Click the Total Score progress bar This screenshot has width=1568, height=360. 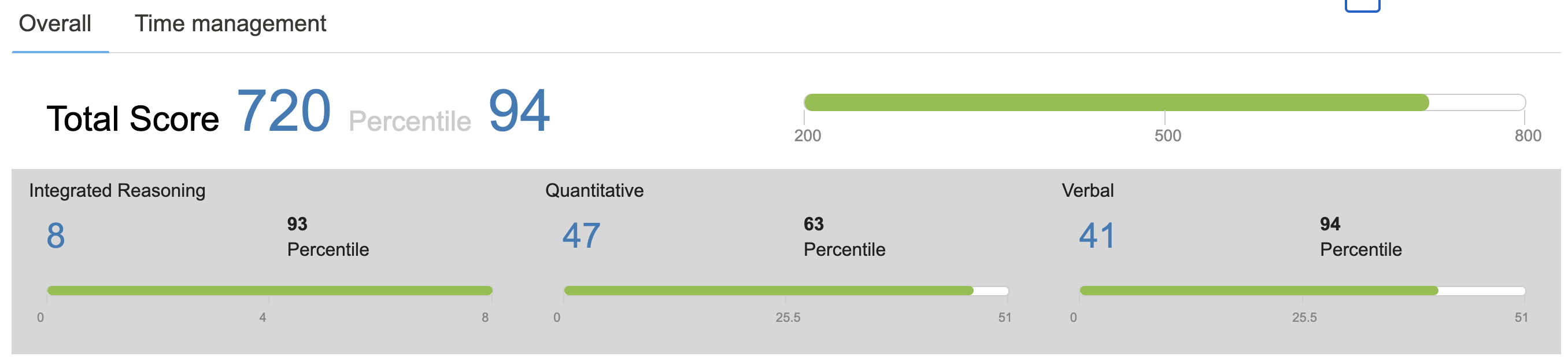(x=1164, y=102)
